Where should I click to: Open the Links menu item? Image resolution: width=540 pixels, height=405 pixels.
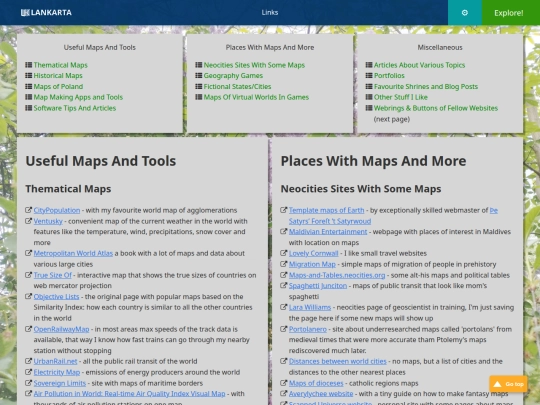tap(270, 13)
